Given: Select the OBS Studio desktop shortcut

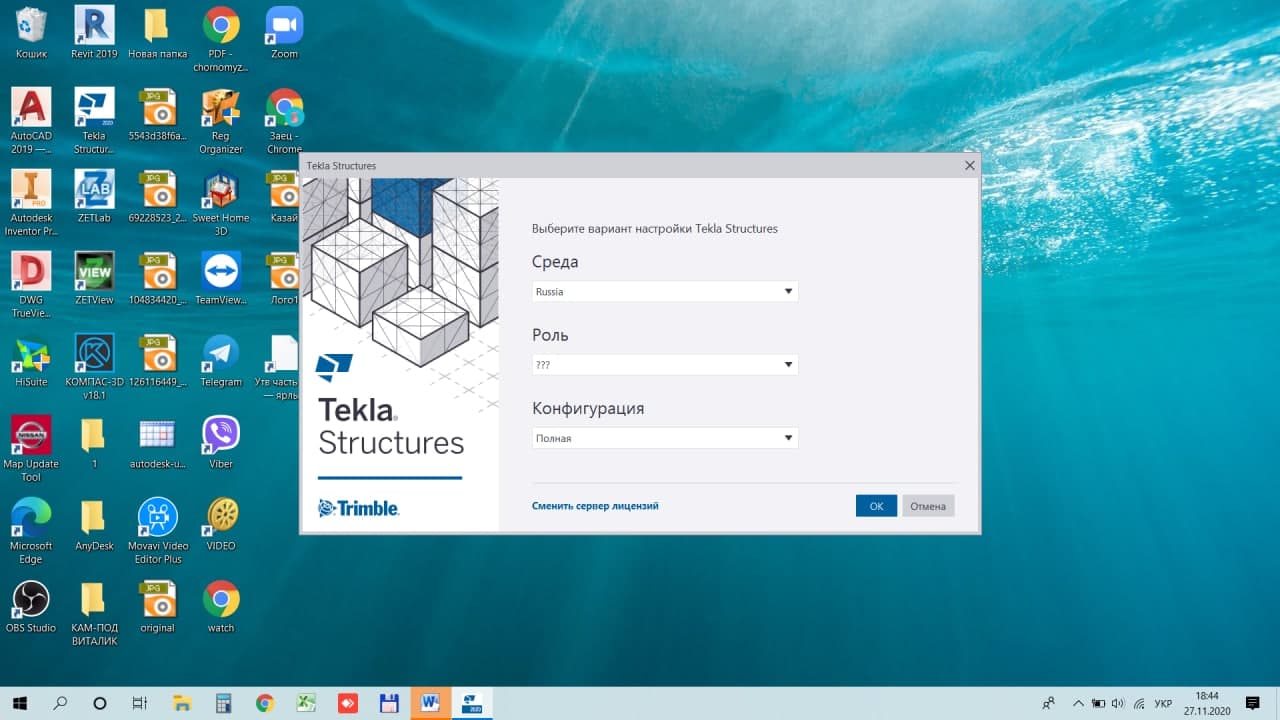Looking at the screenshot, I should [x=31, y=607].
